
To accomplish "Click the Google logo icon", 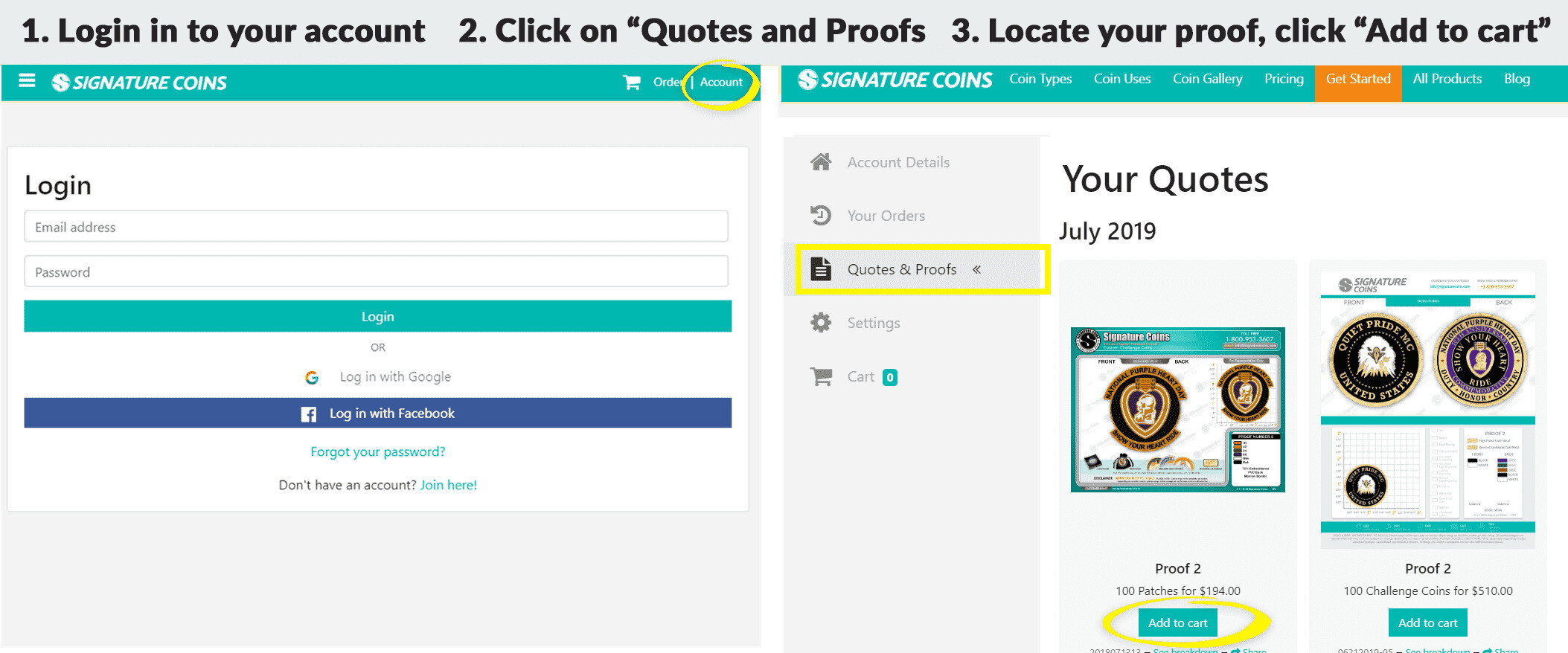I will [312, 378].
